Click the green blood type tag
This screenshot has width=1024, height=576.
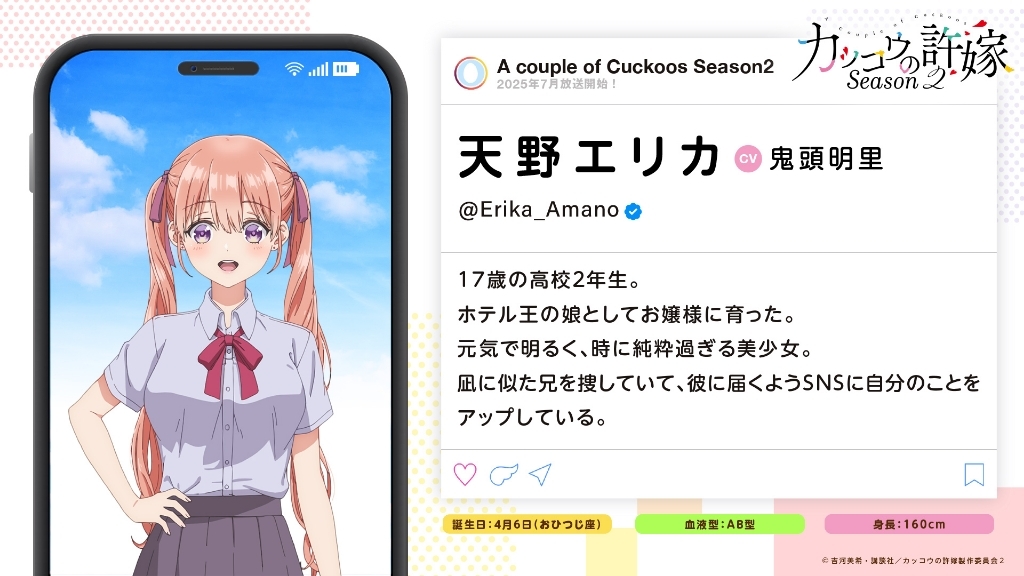pos(720,524)
